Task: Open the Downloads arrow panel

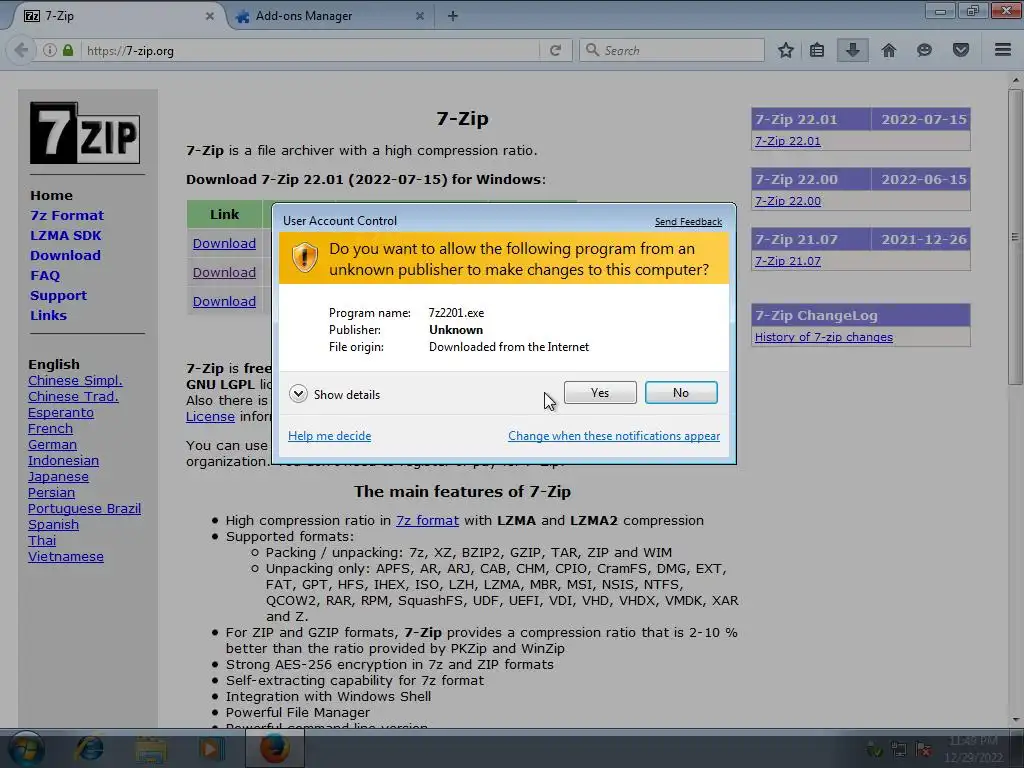Action: (852, 50)
